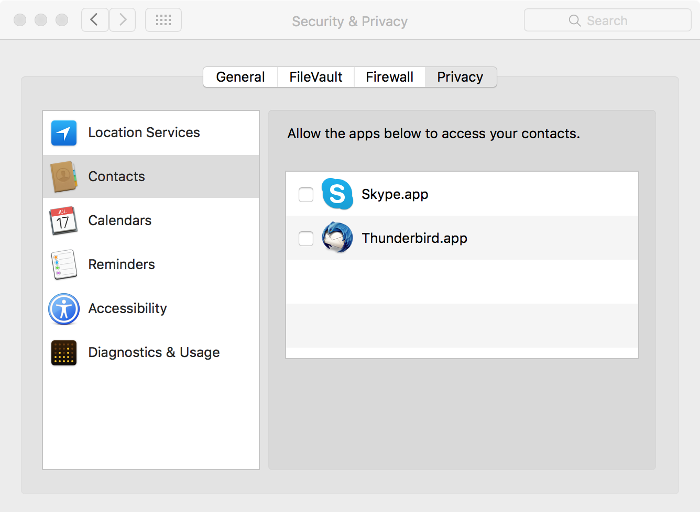Click the window minimize button

coord(41,20)
